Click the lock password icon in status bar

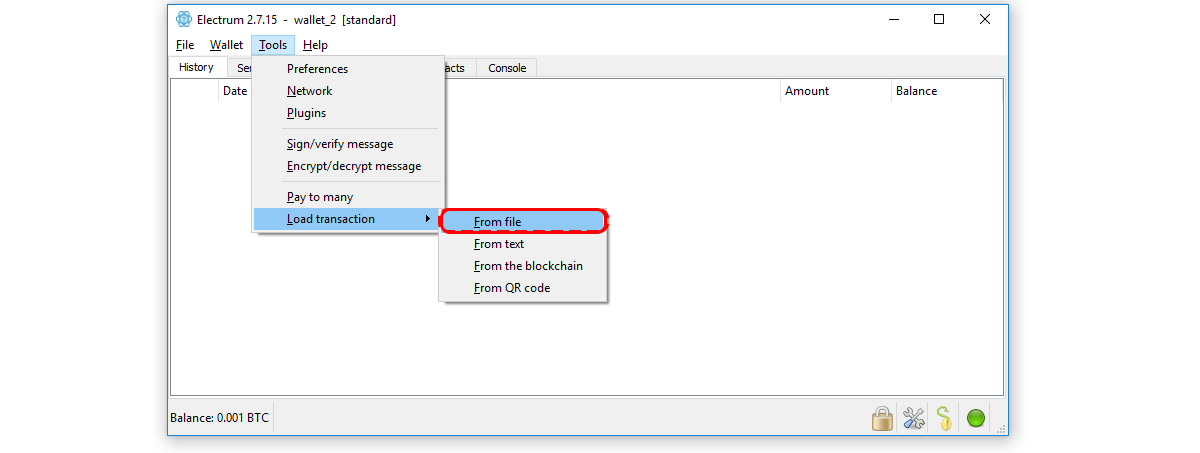coord(882,419)
